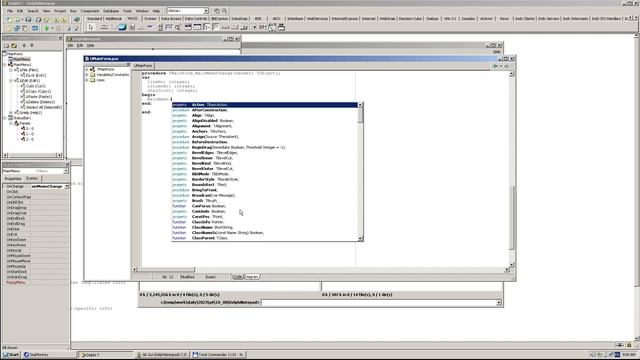Click the Help contents icon in toolbar
The height and width of the screenshot is (360, 640).
coord(77,20)
